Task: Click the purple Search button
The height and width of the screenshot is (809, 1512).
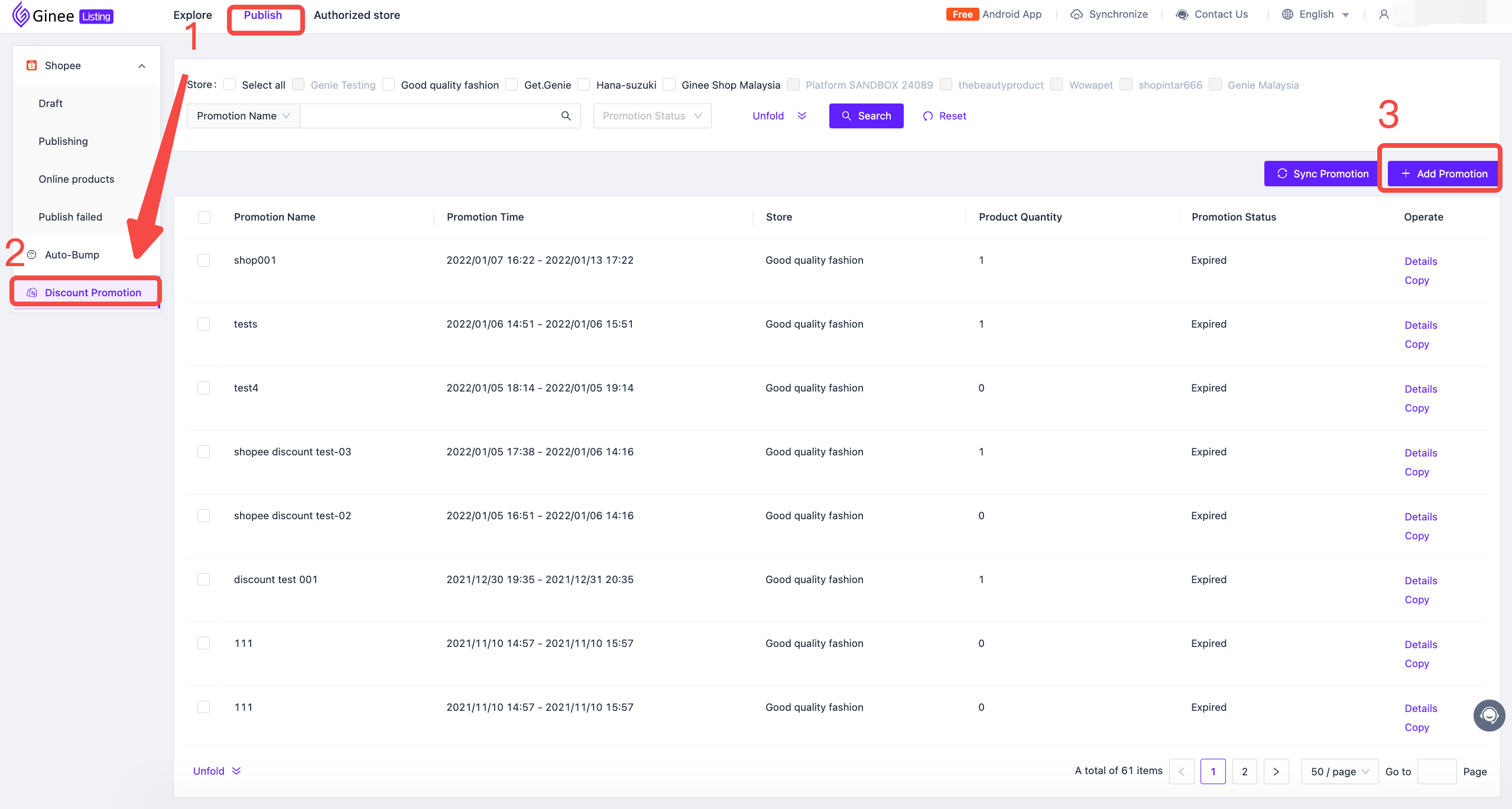Action: (x=866, y=116)
